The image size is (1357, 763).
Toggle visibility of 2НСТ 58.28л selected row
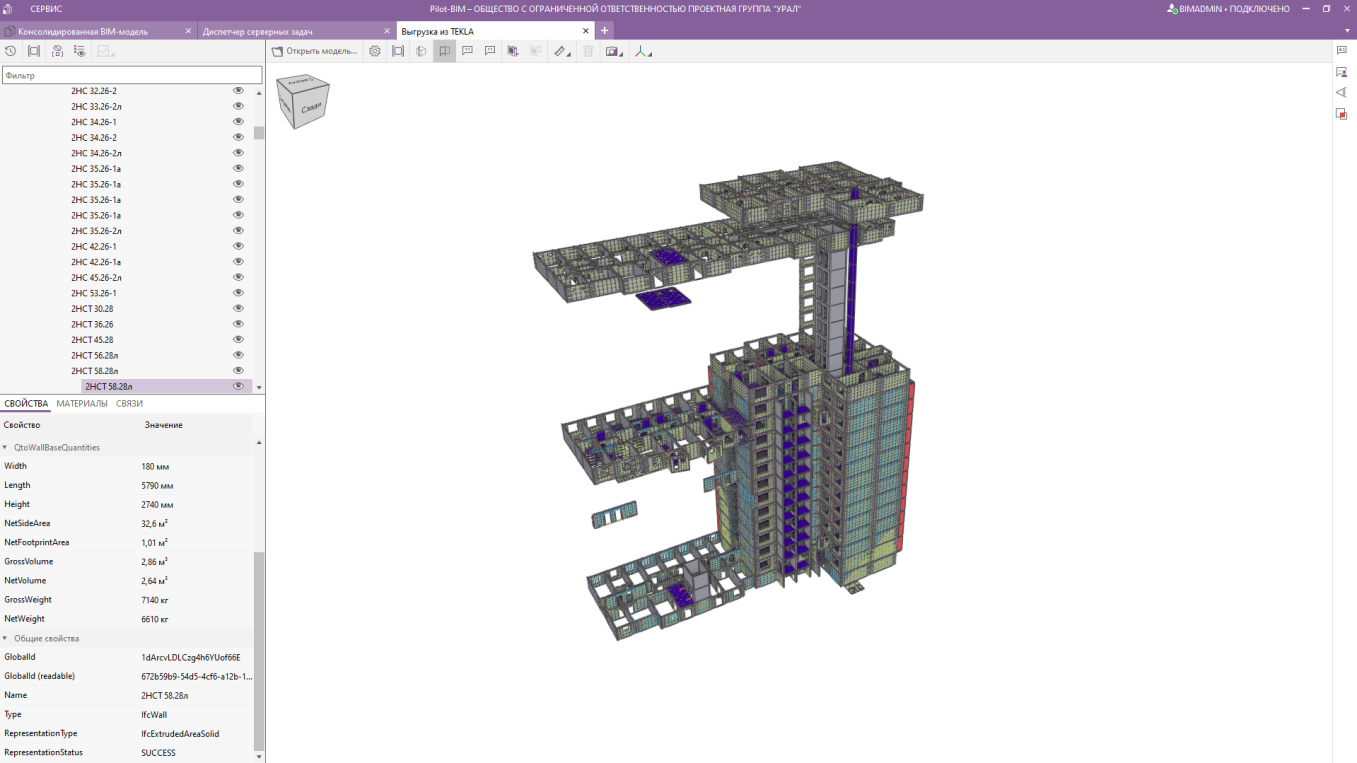pyautogui.click(x=238, y=386)
